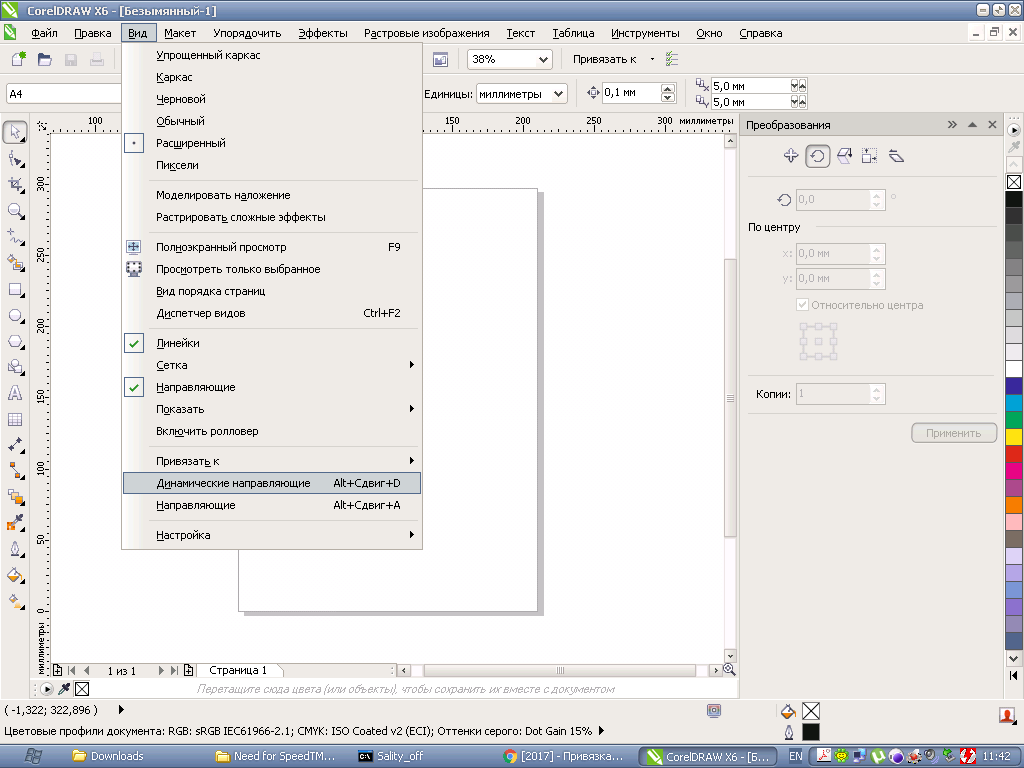Switch to Scale and mirror transformation icon
The image size is (1024, 768).
(844, 155)
